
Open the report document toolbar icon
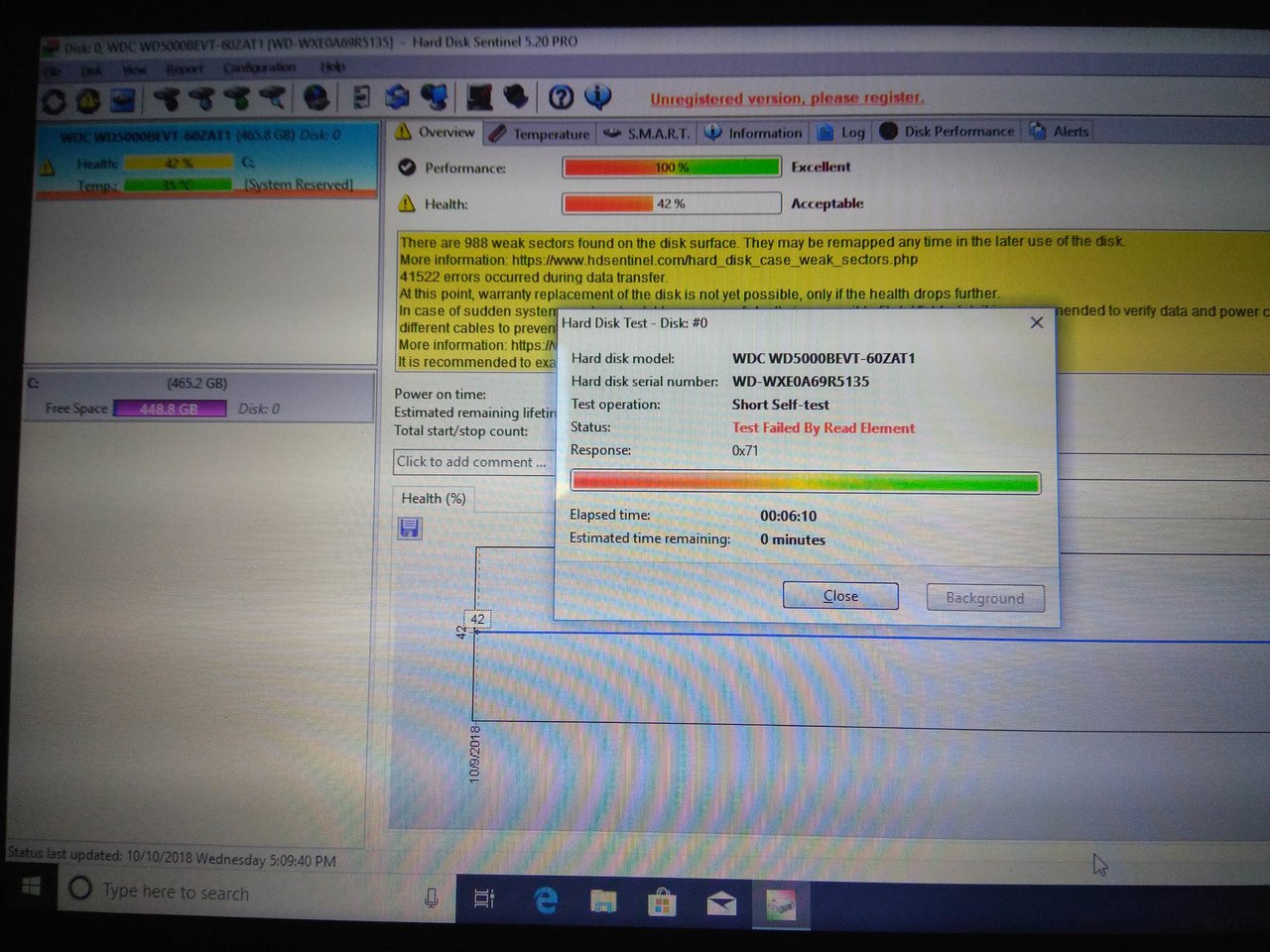(x=362, y=96)
